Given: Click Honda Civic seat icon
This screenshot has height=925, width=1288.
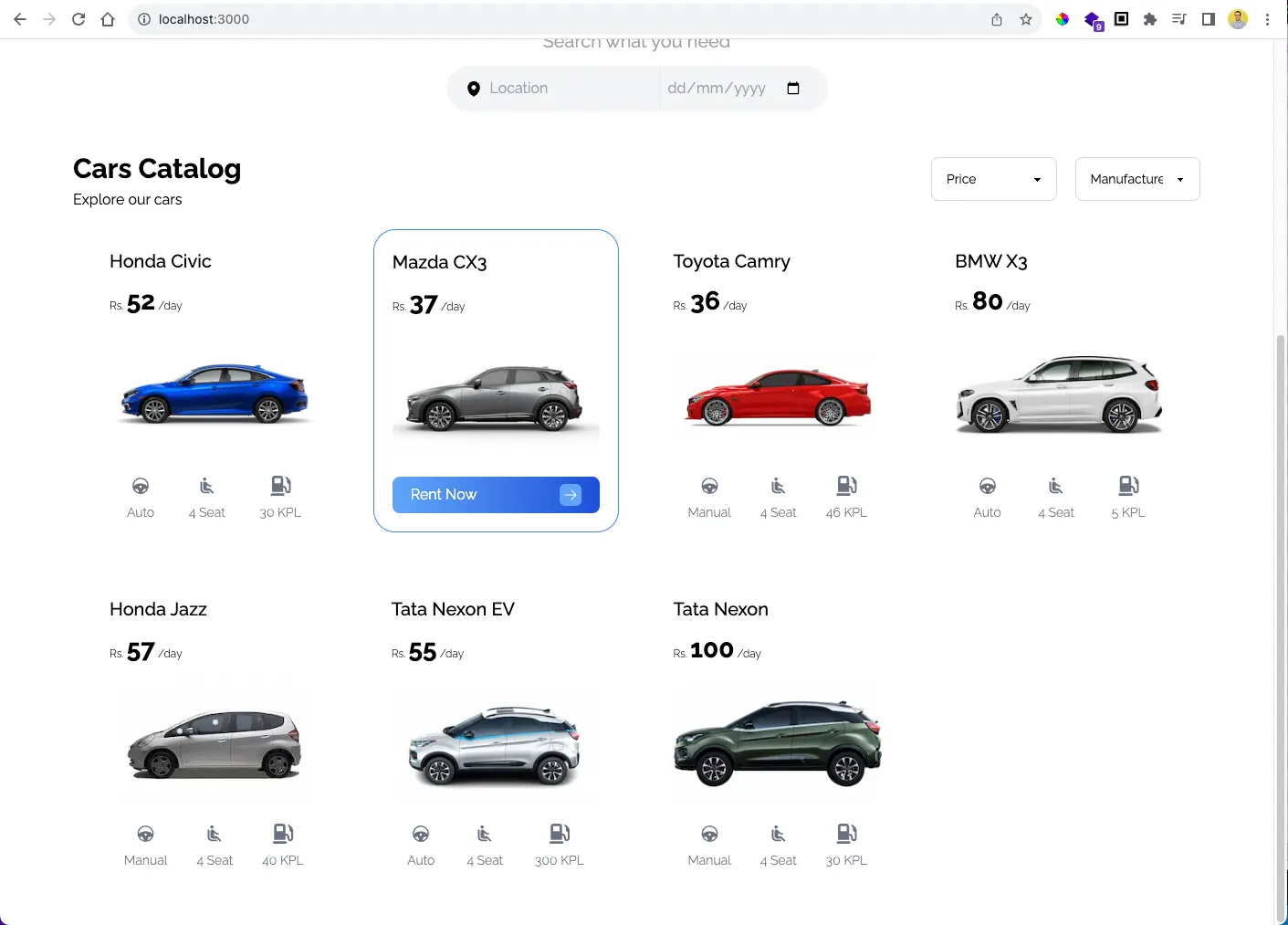Looking at the screenshot, I should pyautogui.click(x=207, y=486).
